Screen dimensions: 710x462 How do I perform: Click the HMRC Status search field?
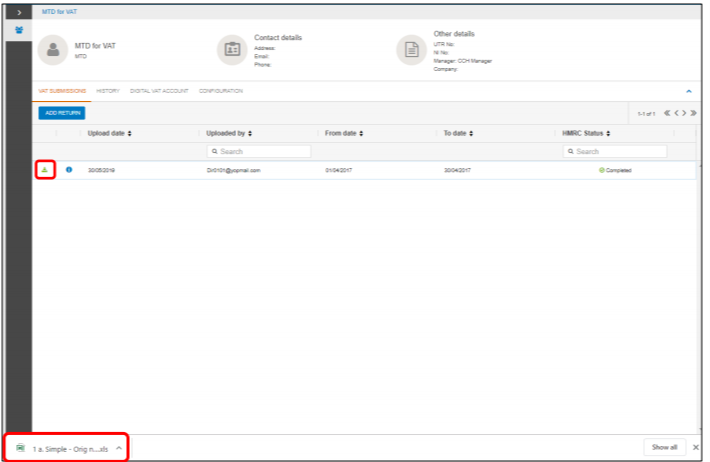[x=615, y=151]
